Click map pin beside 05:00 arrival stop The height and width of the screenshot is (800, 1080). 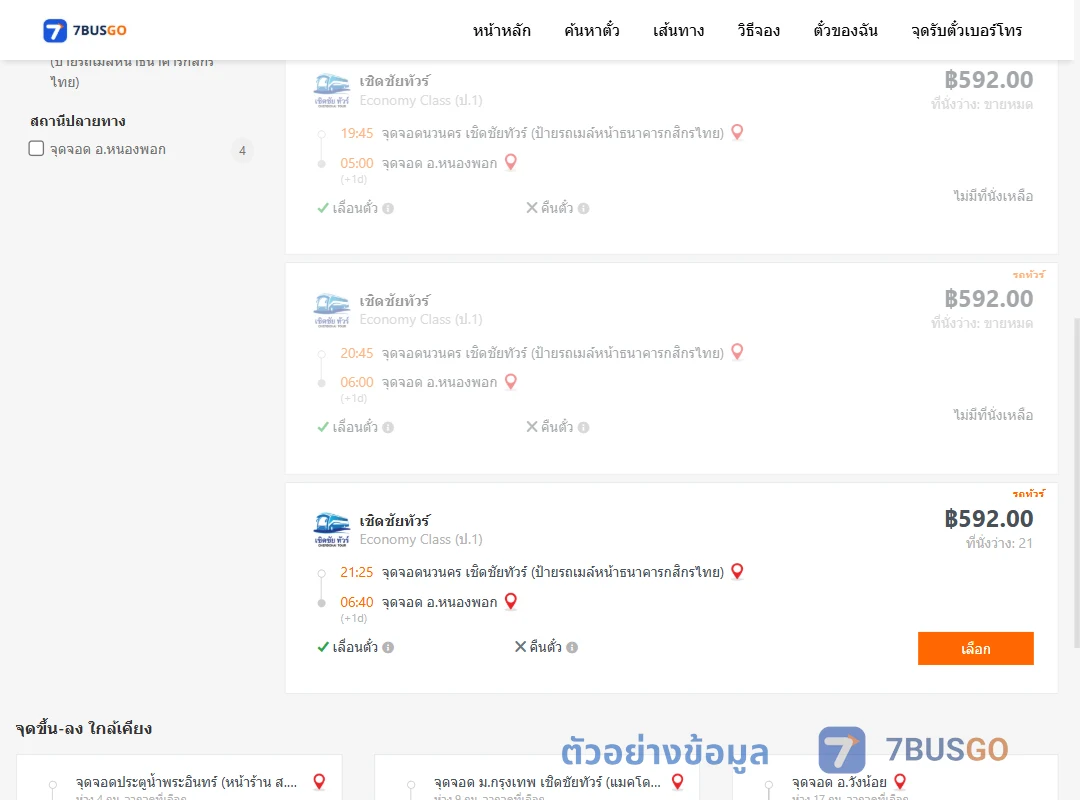click(x=510, y=162)
